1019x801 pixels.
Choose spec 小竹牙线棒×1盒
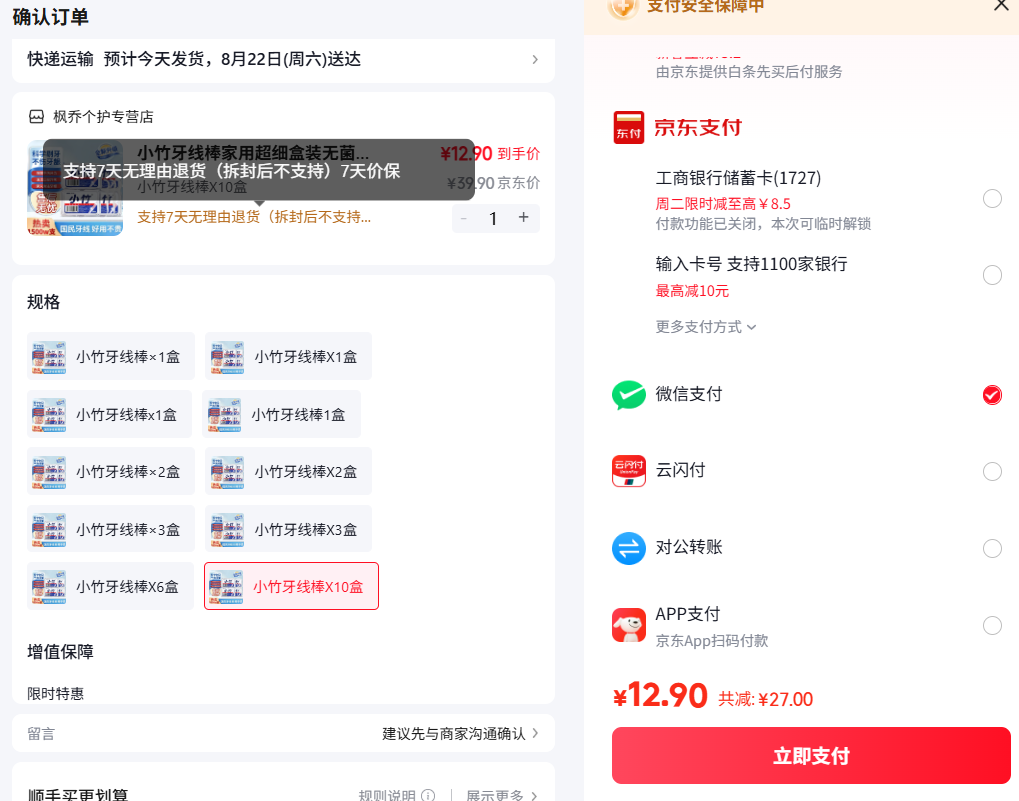point(110,357)
